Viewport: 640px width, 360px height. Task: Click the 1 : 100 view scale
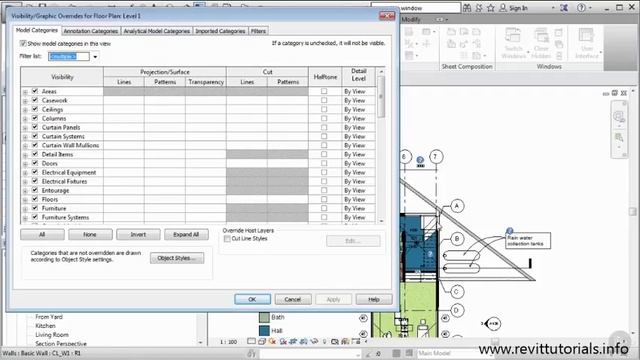[x=229, y=342]
